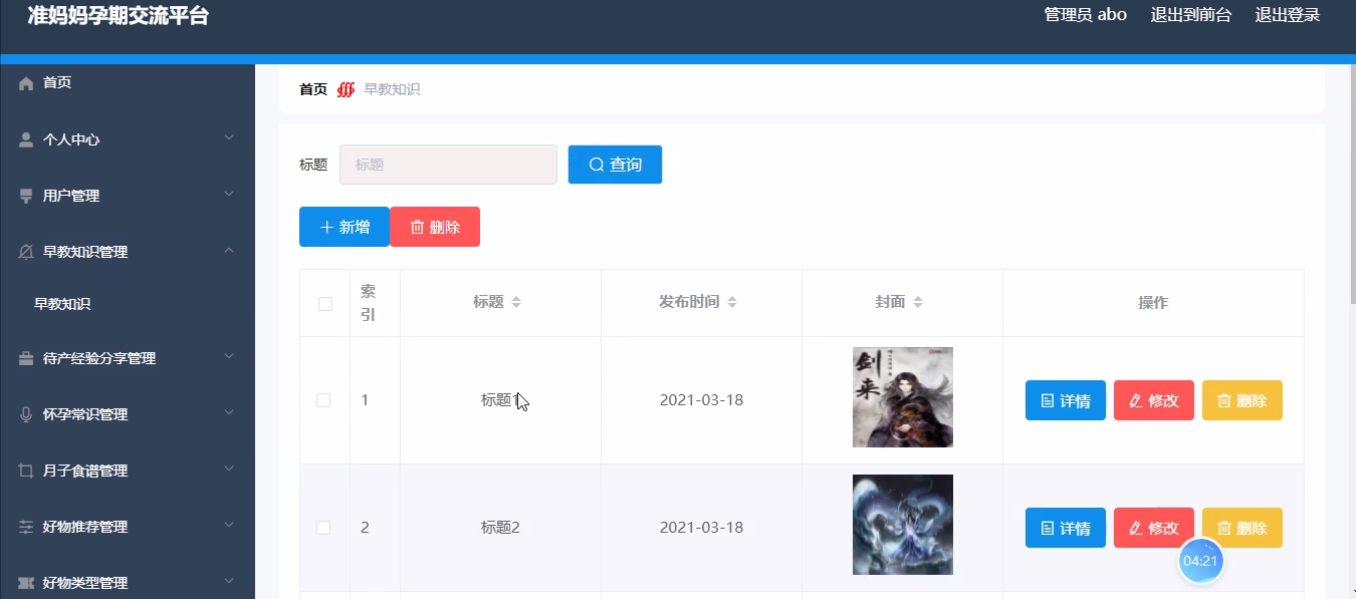Click 修改 for row 标题1
Viewport: 1356px width, 599px height.
1154,400
